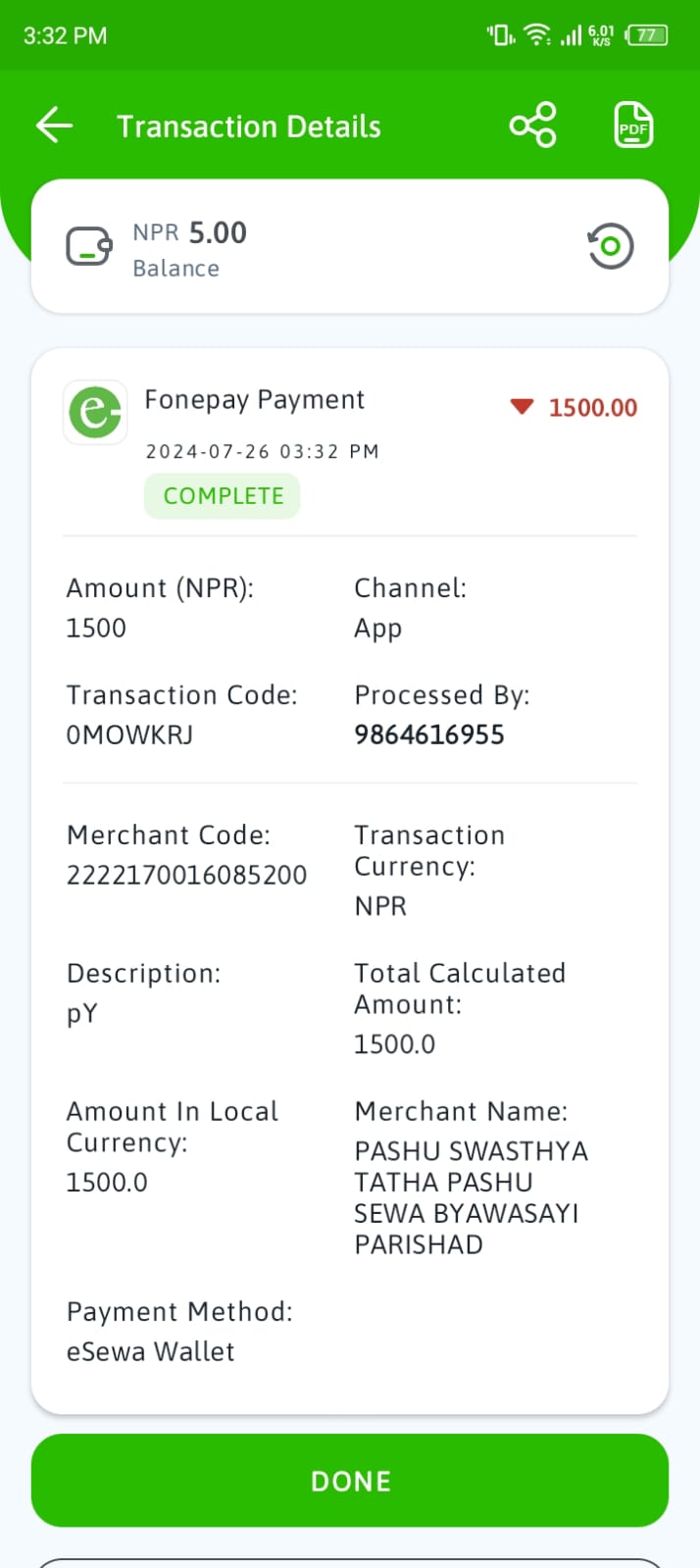Select the transaction code 0MOWKRJ
Screen dimensions: 700x1568
(129, 734)
